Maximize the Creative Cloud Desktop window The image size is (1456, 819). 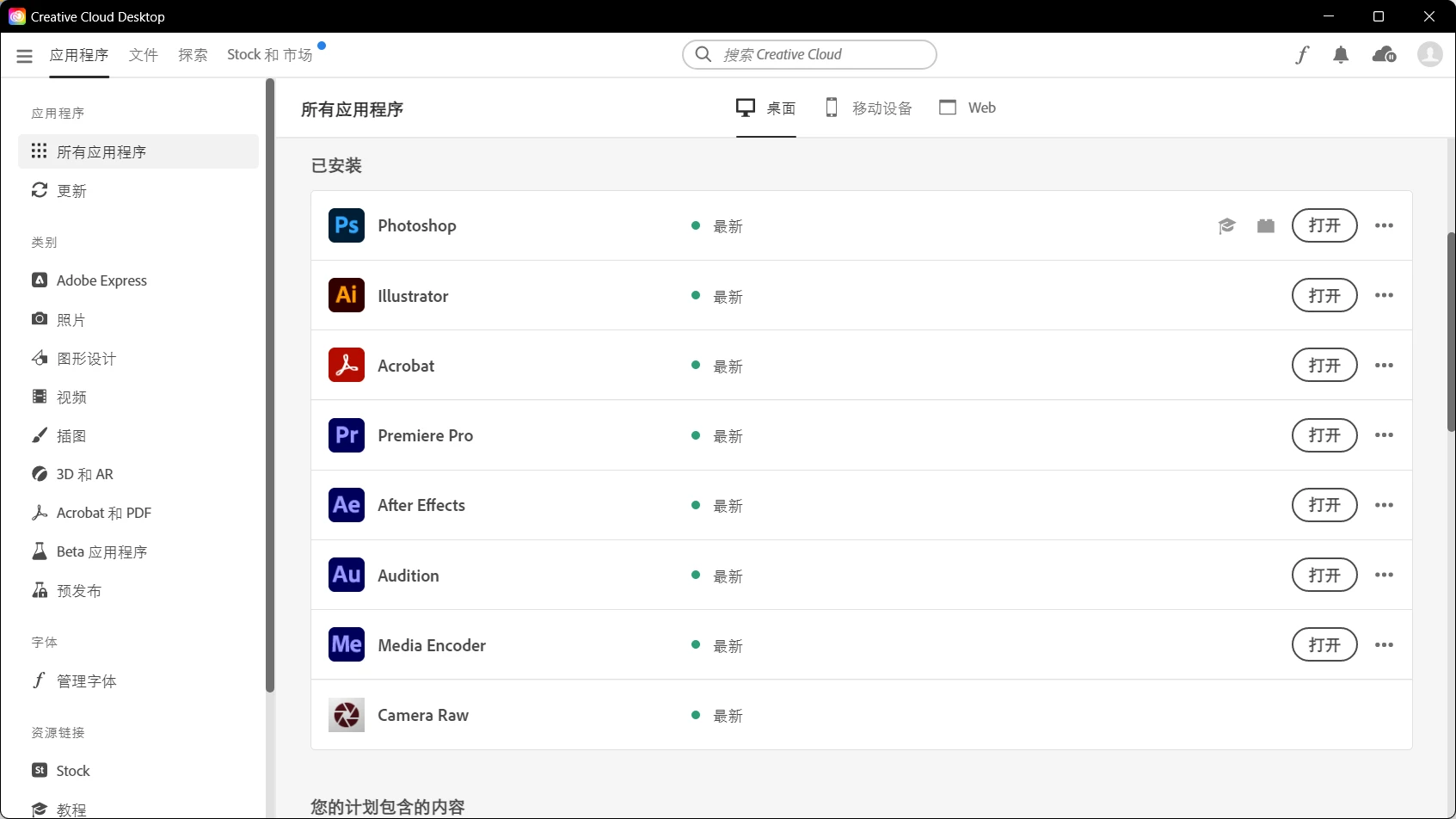[x=1379, y=16]
